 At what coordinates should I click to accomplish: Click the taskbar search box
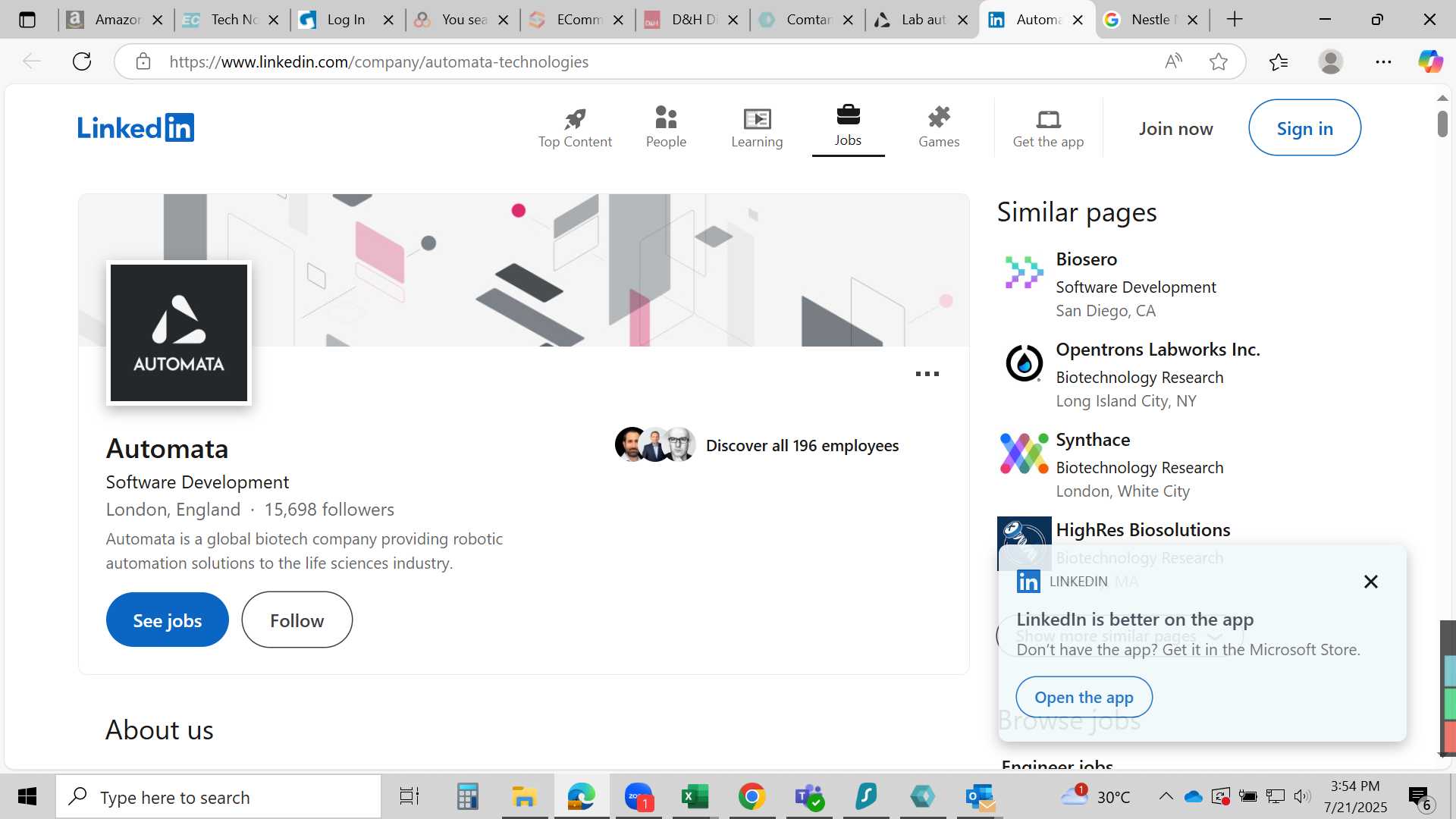218,796
